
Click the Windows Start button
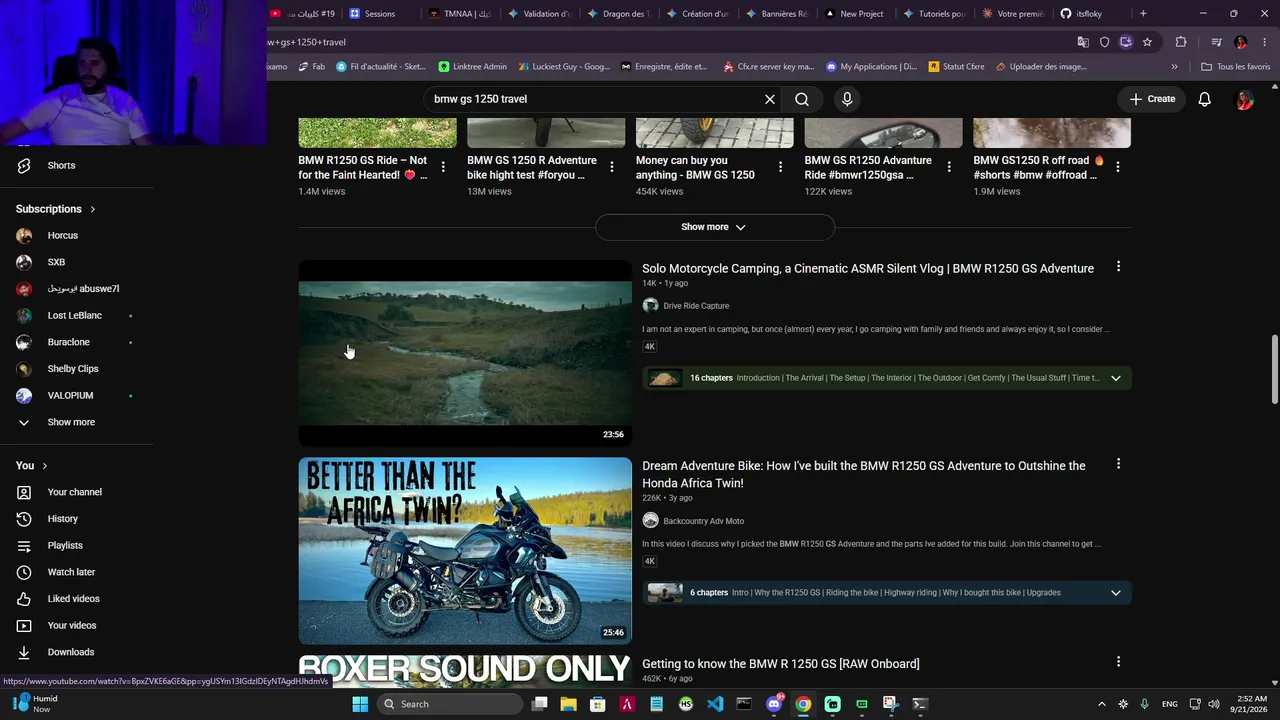click(360, 704)
